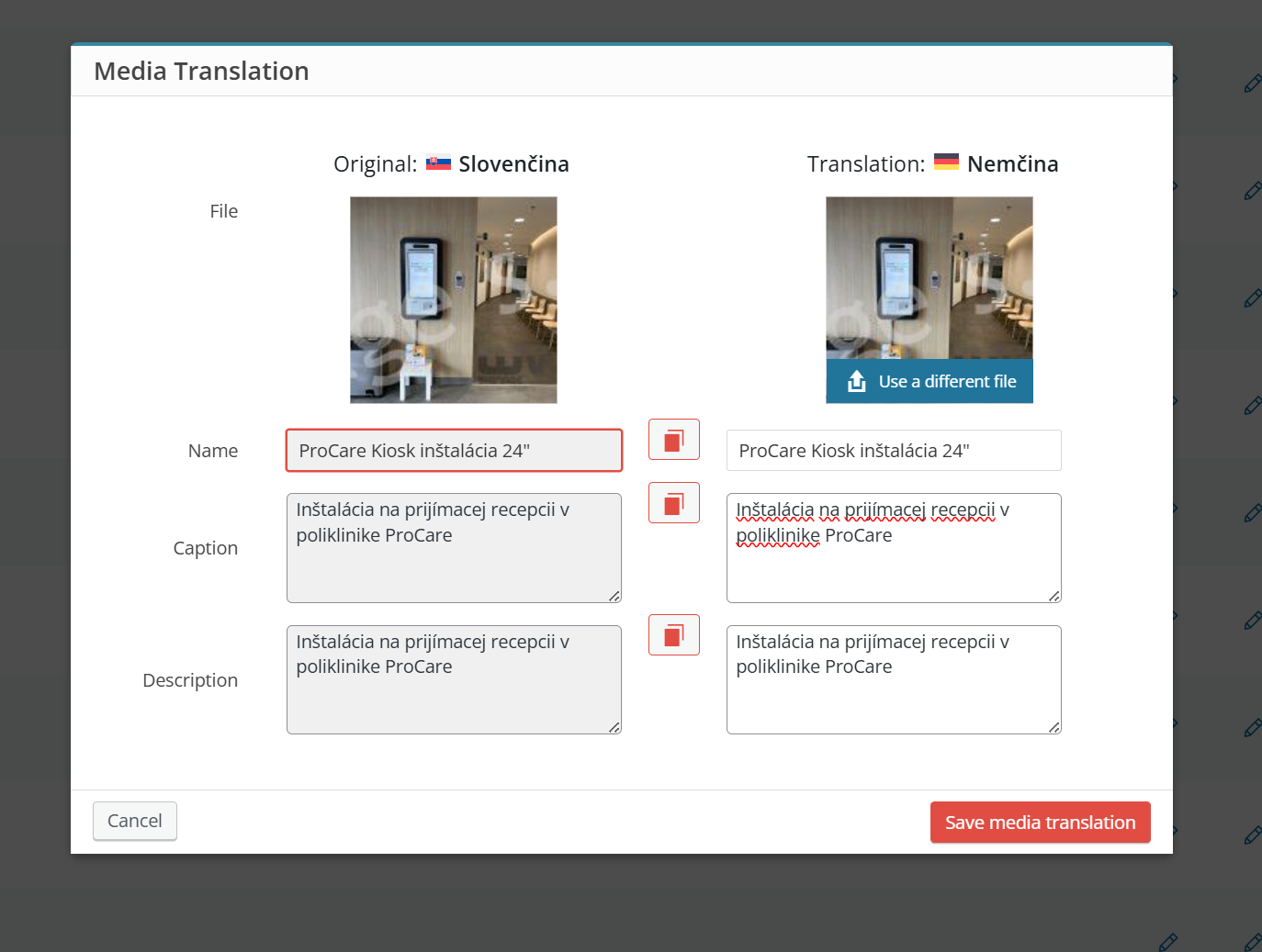Click translation Description textarea resize handle
The image size is (1262, 952).
(x=1054, y=727)
